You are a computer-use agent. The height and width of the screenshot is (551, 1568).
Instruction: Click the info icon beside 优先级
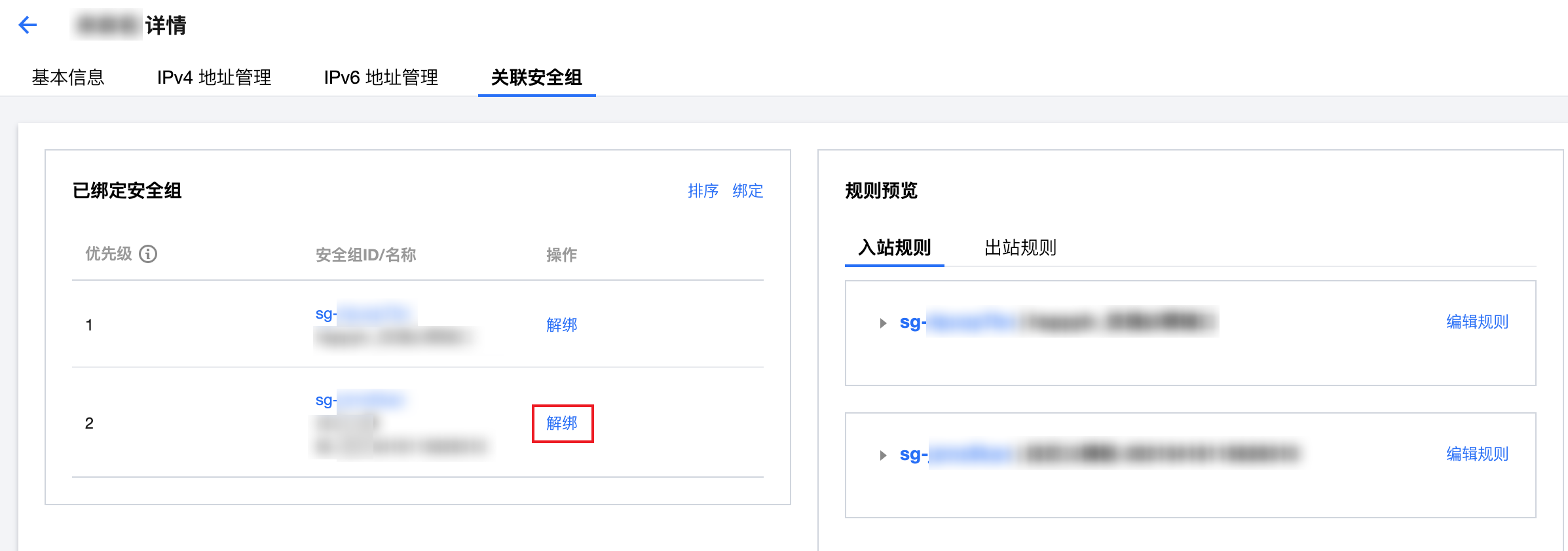tap(148, 254)
